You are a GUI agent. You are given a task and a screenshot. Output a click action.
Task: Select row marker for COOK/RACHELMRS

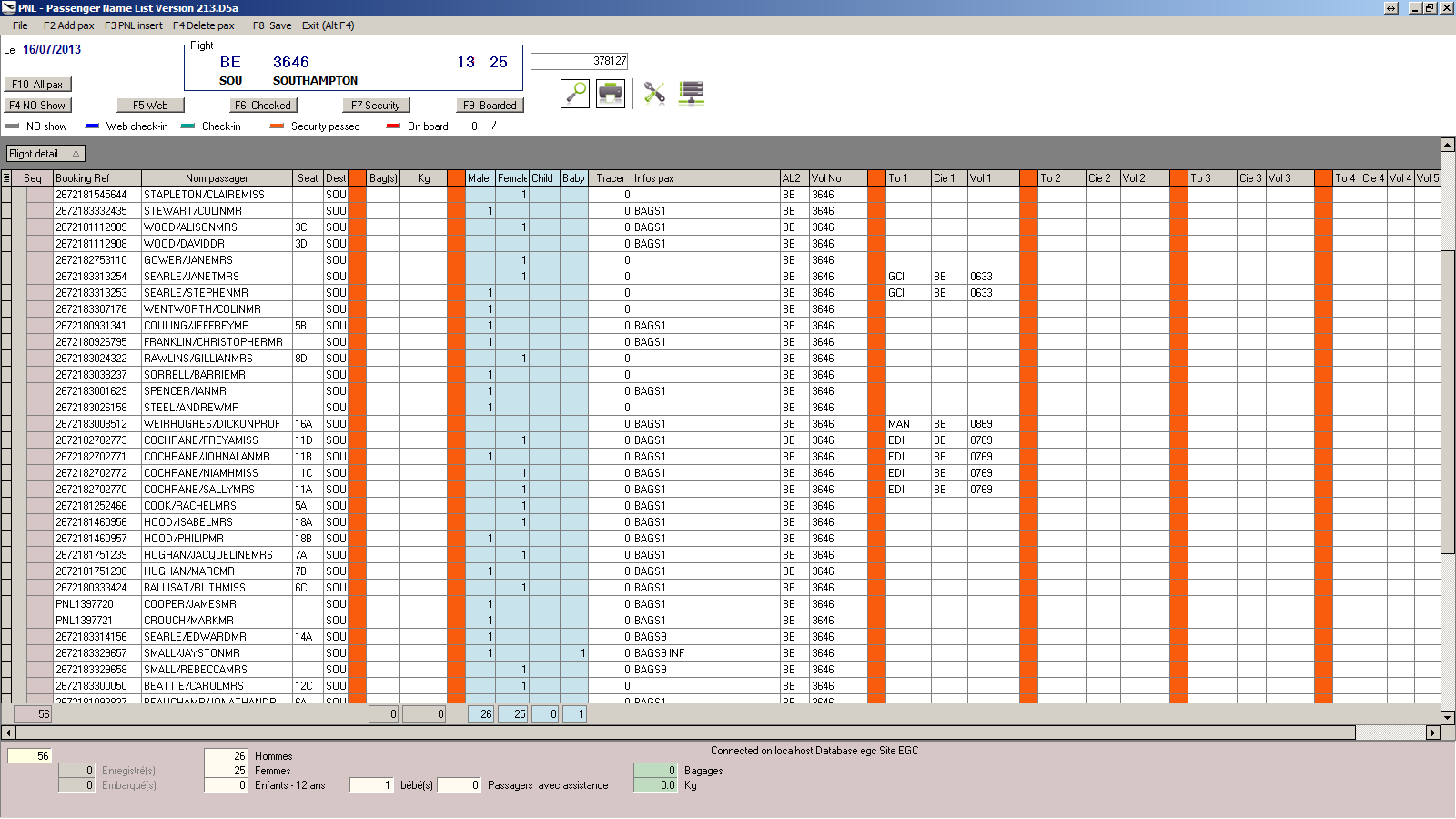coord(6,506)
